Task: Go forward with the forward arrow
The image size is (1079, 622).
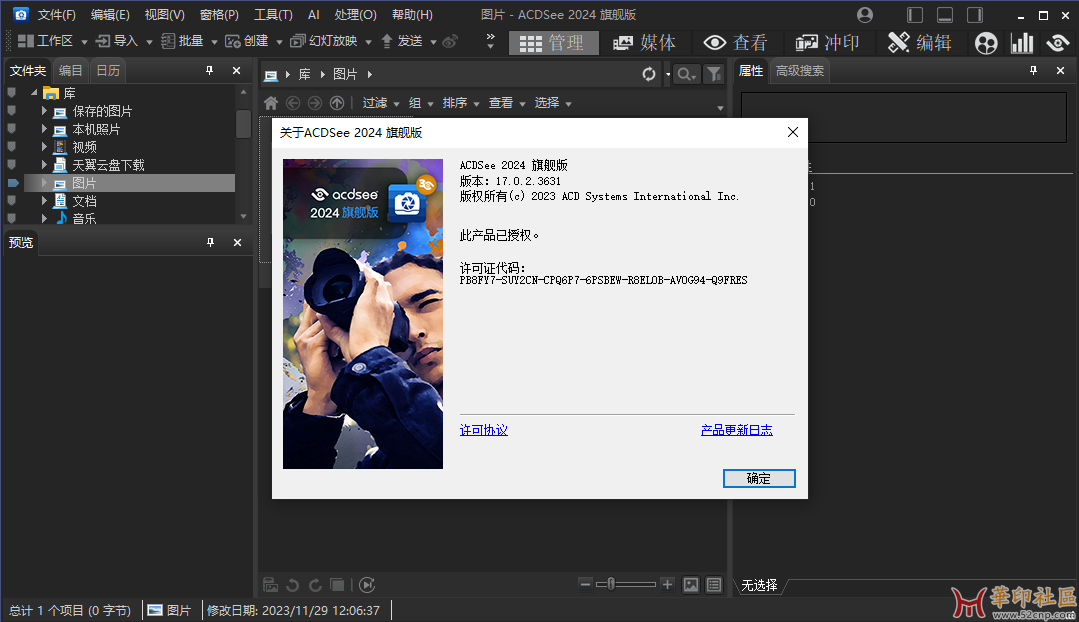Action: 315,103
